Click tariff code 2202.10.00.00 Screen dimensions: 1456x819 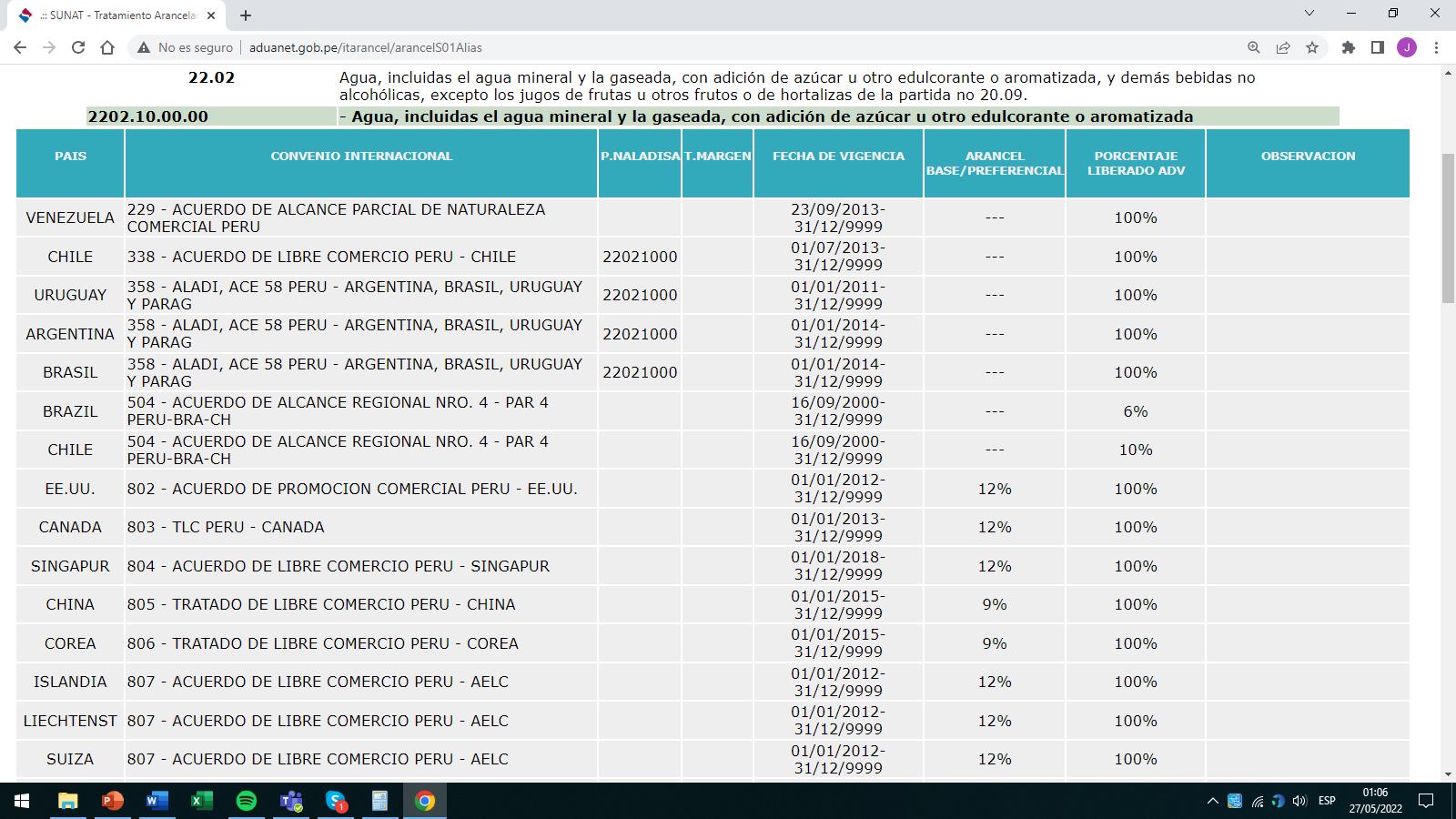(x=148, y=116)
